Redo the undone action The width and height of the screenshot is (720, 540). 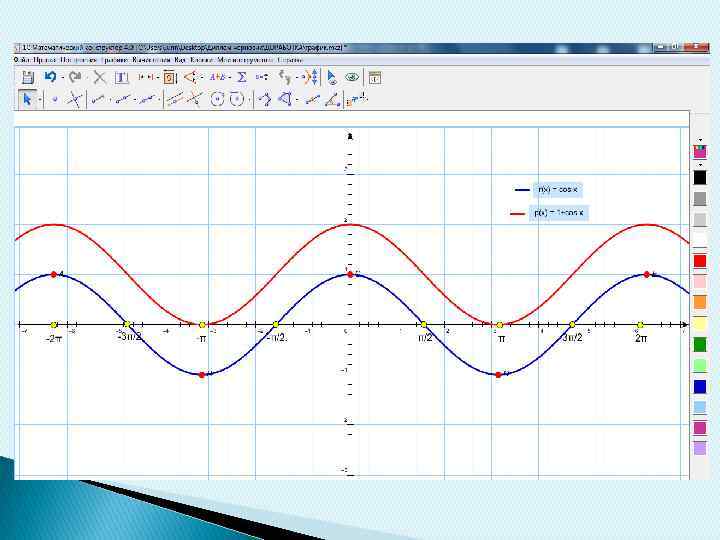coord(75,77)
